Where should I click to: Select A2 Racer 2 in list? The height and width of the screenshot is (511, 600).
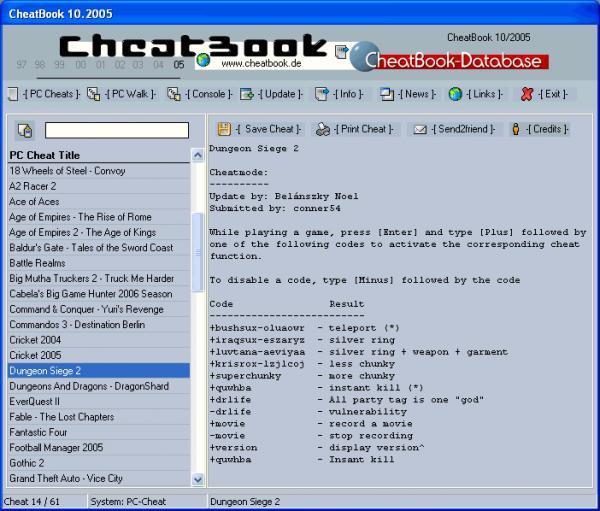99,186
